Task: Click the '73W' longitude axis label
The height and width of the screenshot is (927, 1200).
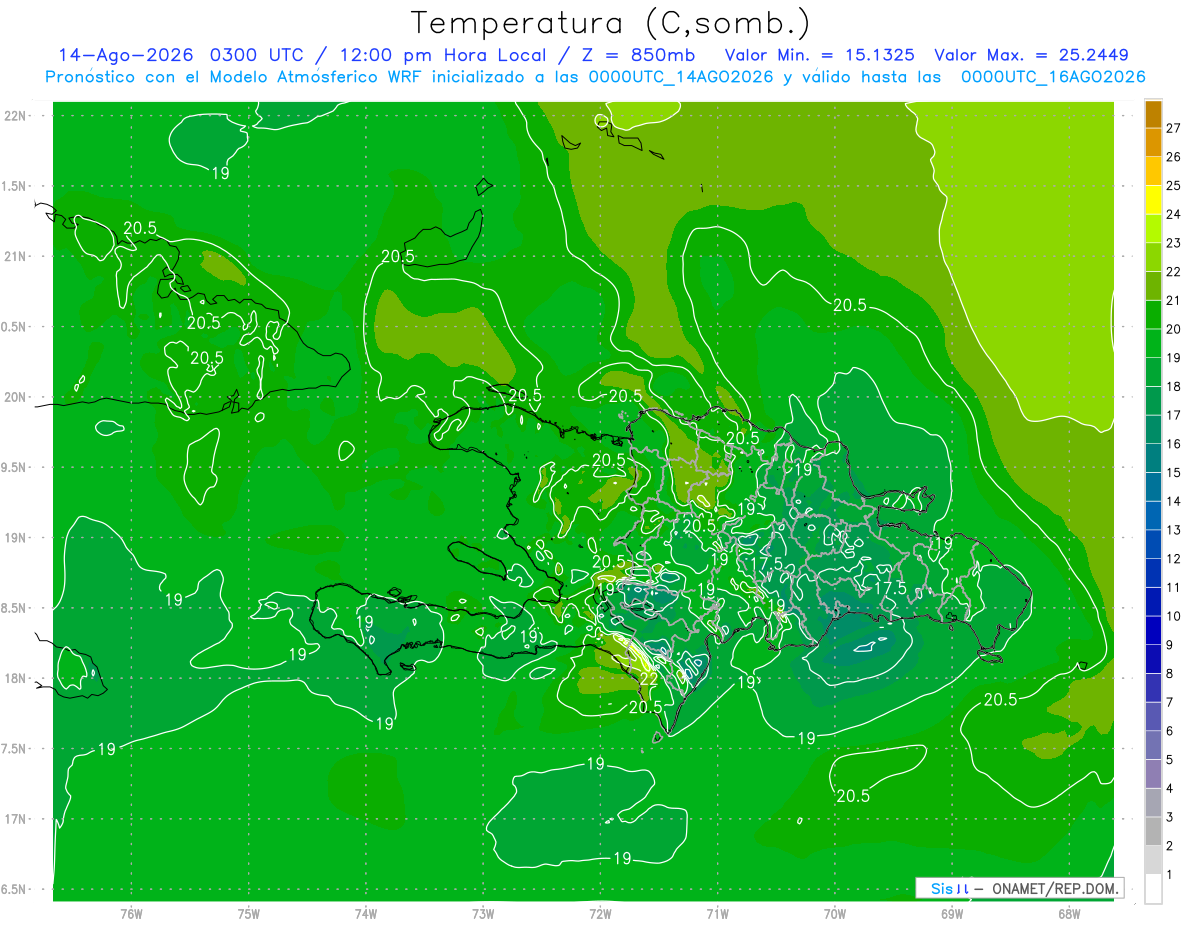Action: point(483,914)
